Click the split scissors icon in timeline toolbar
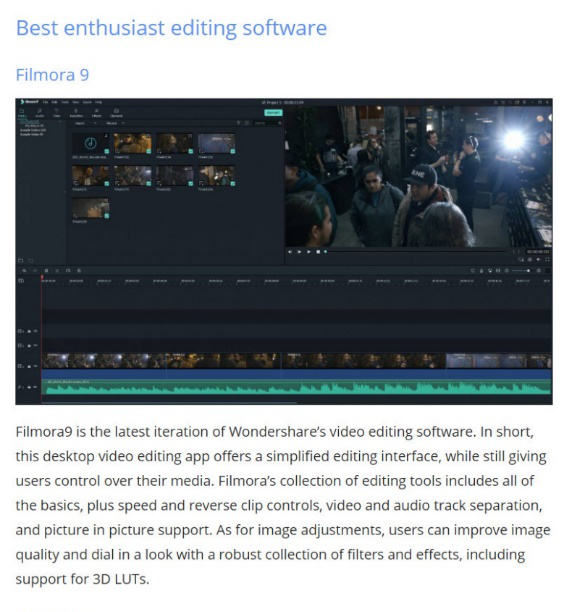The width and height of the screenshot is (564, 612). 57,270
